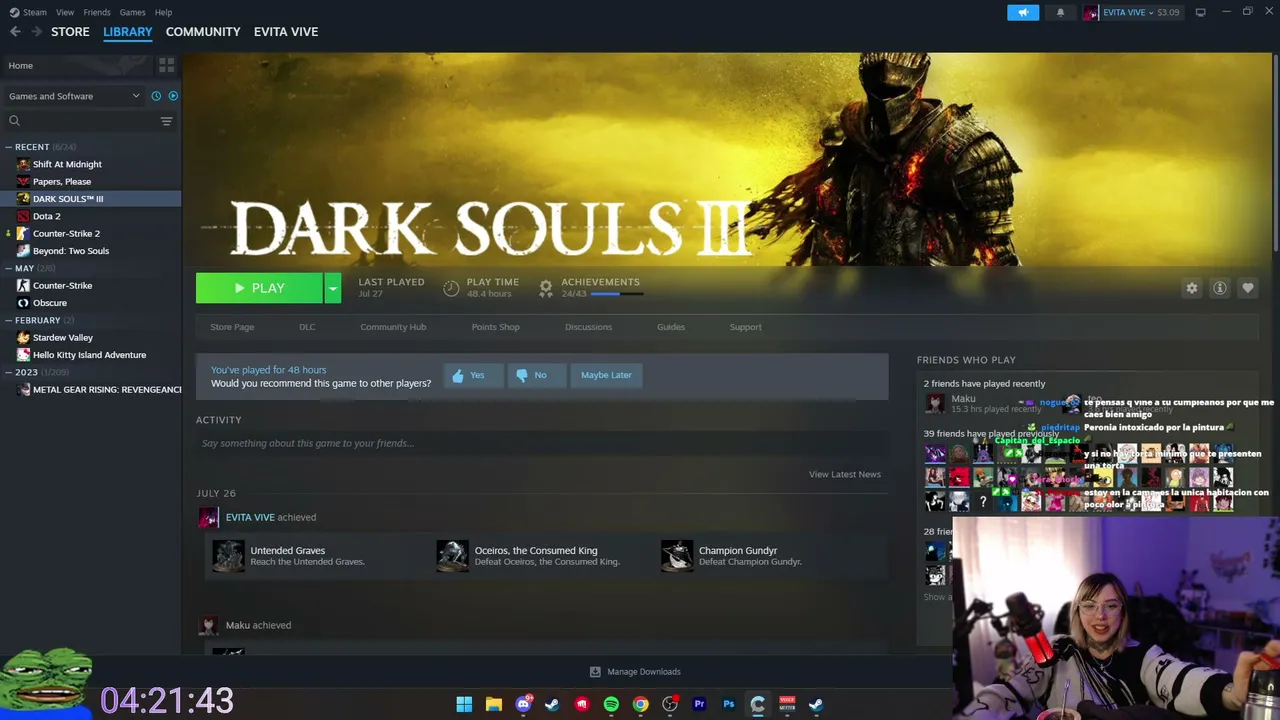Open the EVITA VIVE account dropdown

point(1132,12)
